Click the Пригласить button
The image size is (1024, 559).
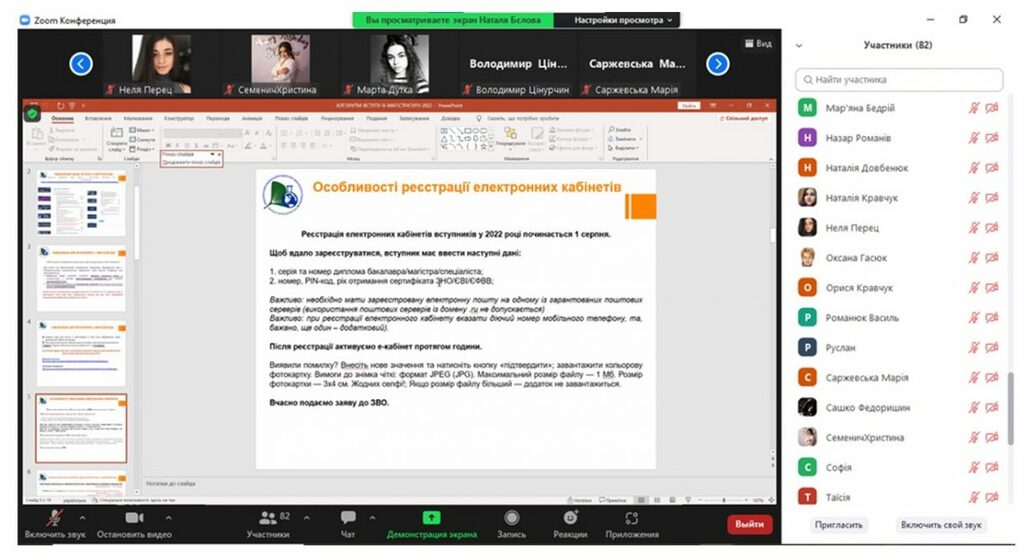(x=839, y=525)
